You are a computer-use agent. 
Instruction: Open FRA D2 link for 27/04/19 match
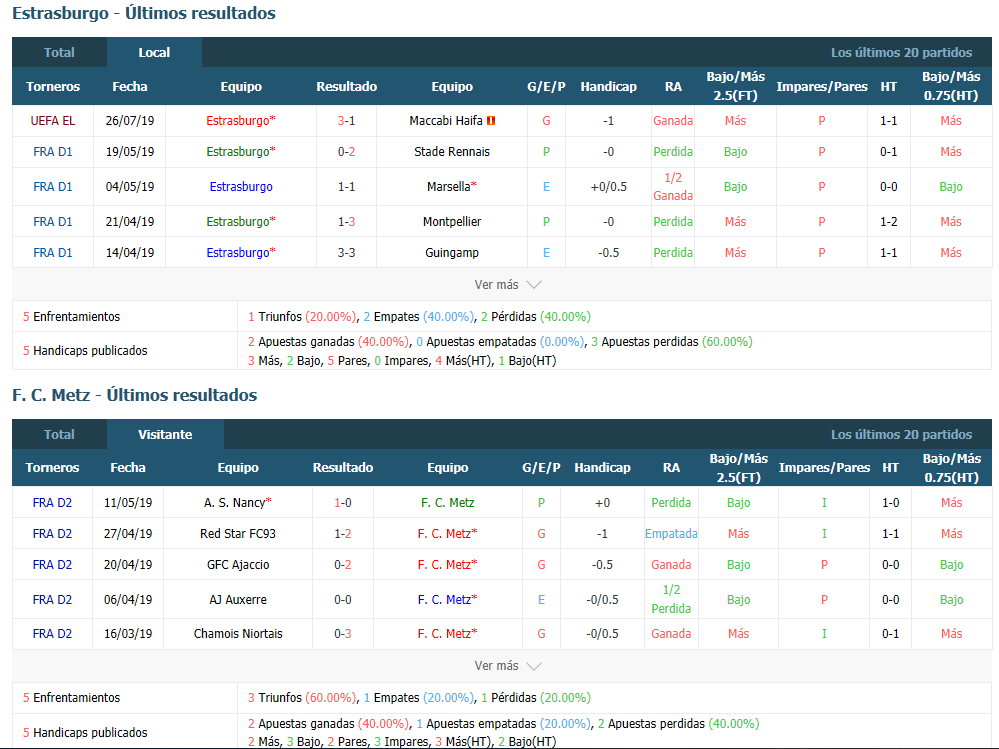click(52, 533)
